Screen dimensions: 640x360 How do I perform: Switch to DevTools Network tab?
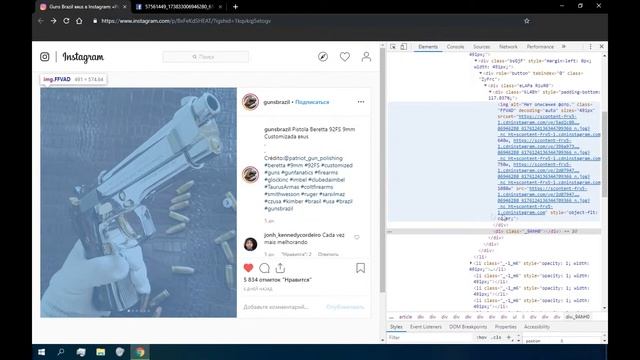(508, 47)
